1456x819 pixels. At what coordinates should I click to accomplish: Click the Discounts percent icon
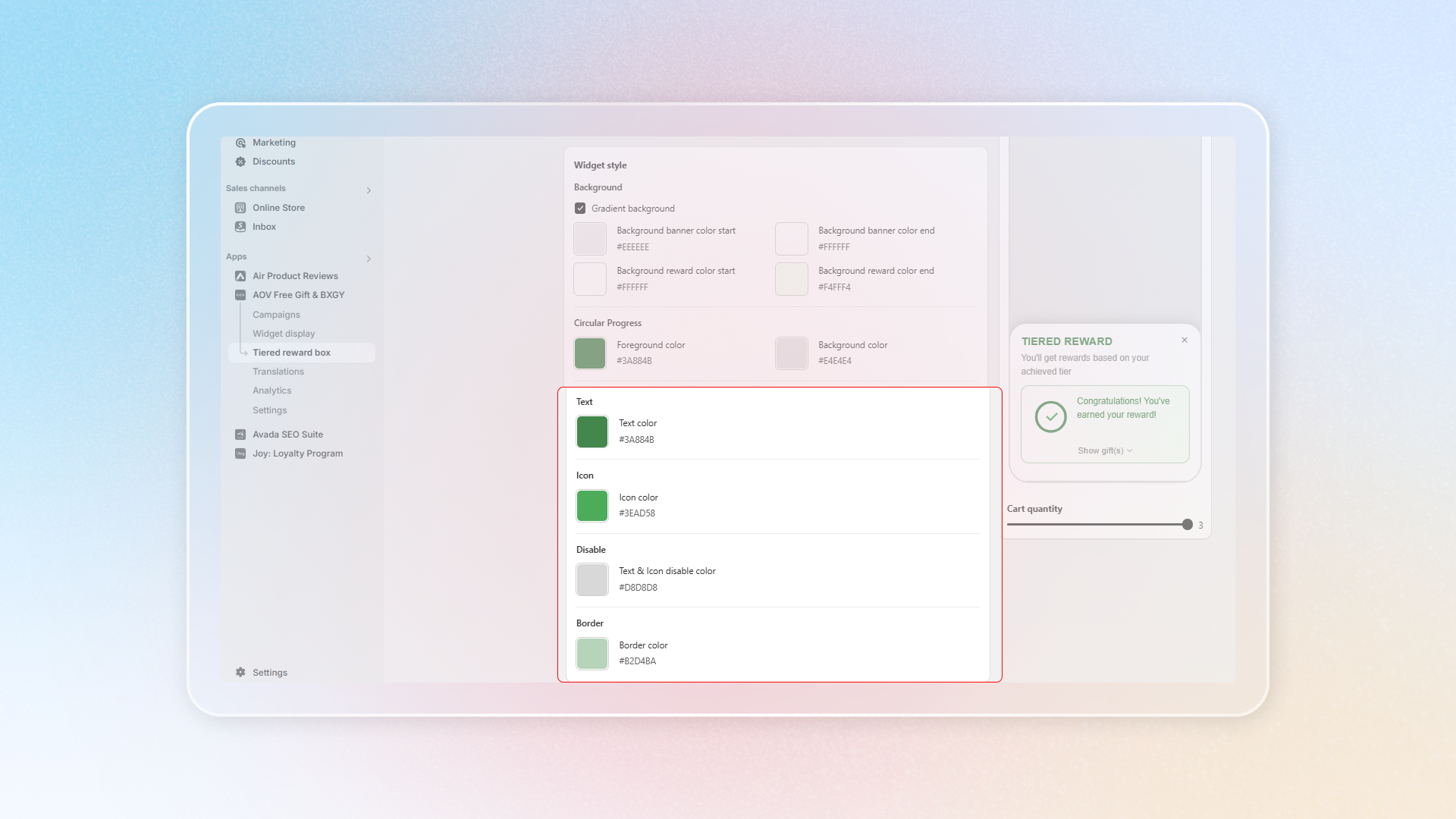pos(240,162)
